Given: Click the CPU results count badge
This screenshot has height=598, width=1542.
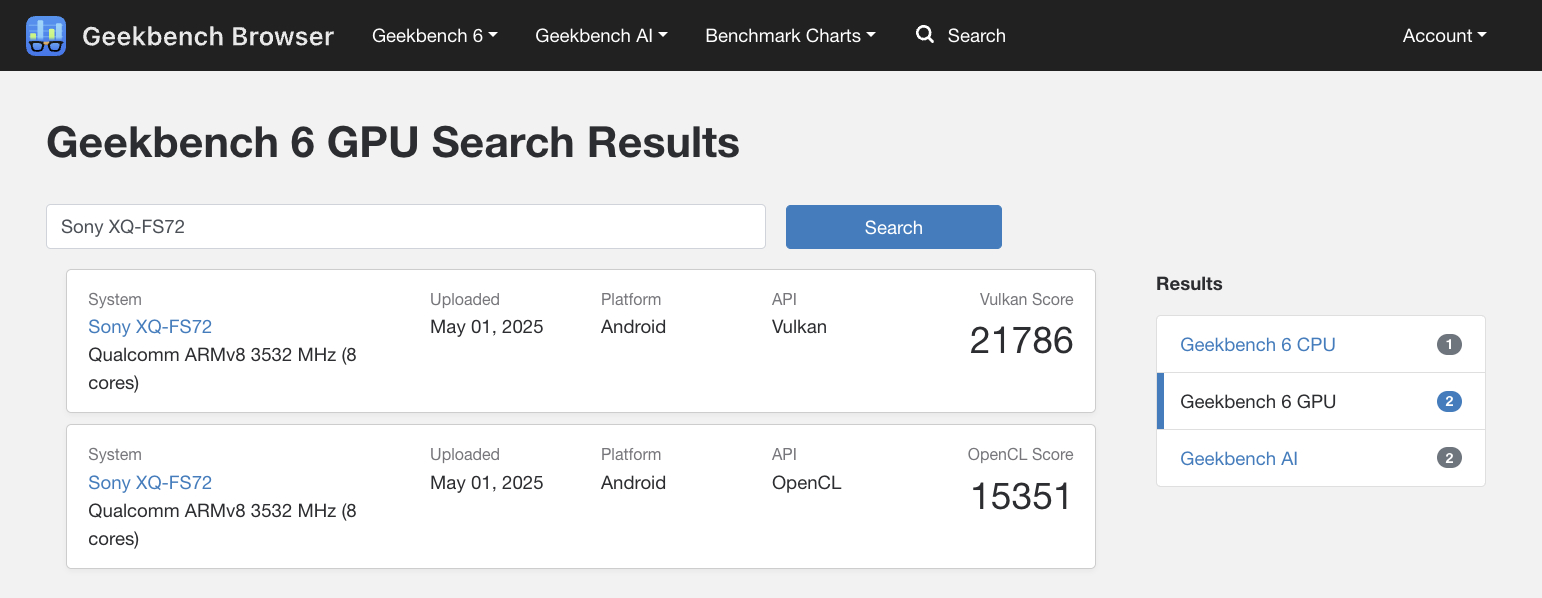Looking at the screenshot, I should (1449, 345).
